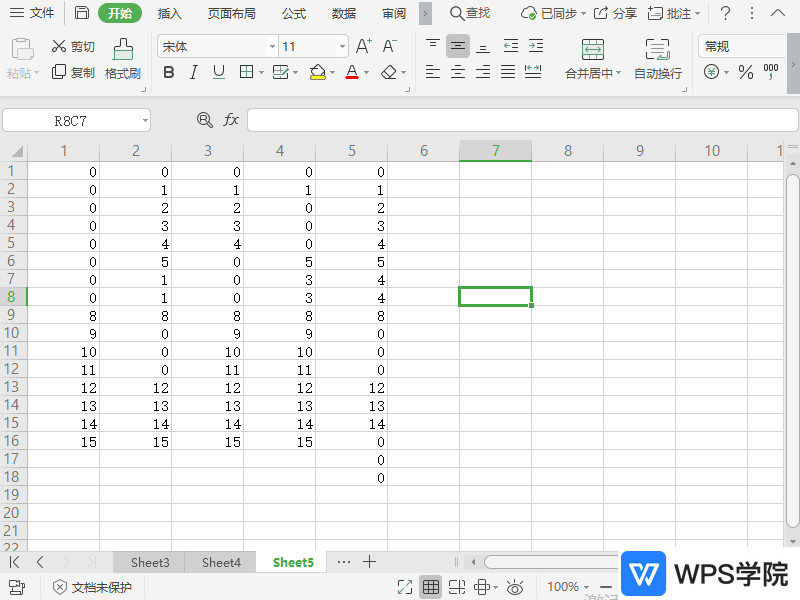Click the fx insert function icon
The height and width of the screenshot is (600, 800).
[x=231, y=120]
